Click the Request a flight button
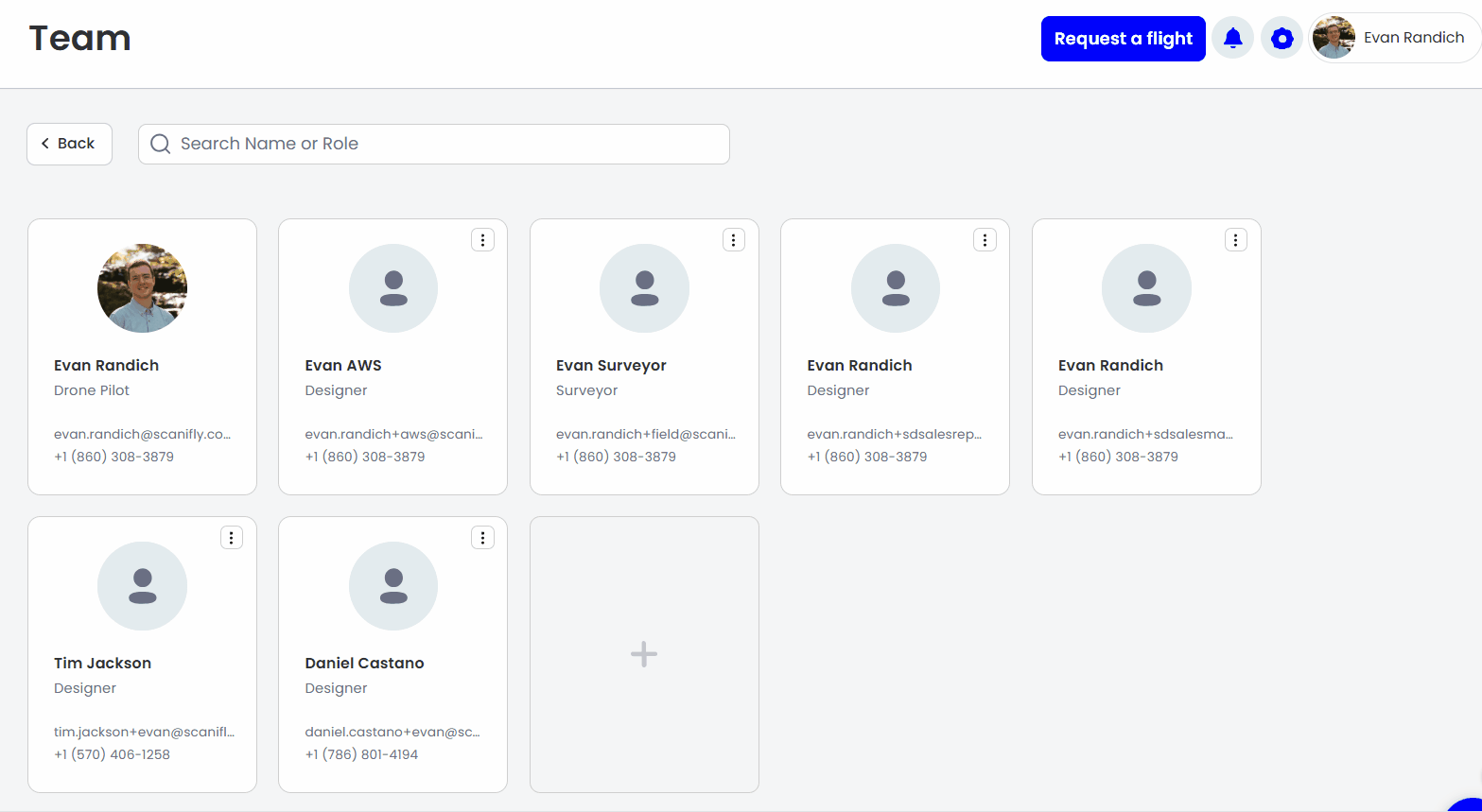Image resolution: width=1482 pixels, height=812 pixels. 1123,39
